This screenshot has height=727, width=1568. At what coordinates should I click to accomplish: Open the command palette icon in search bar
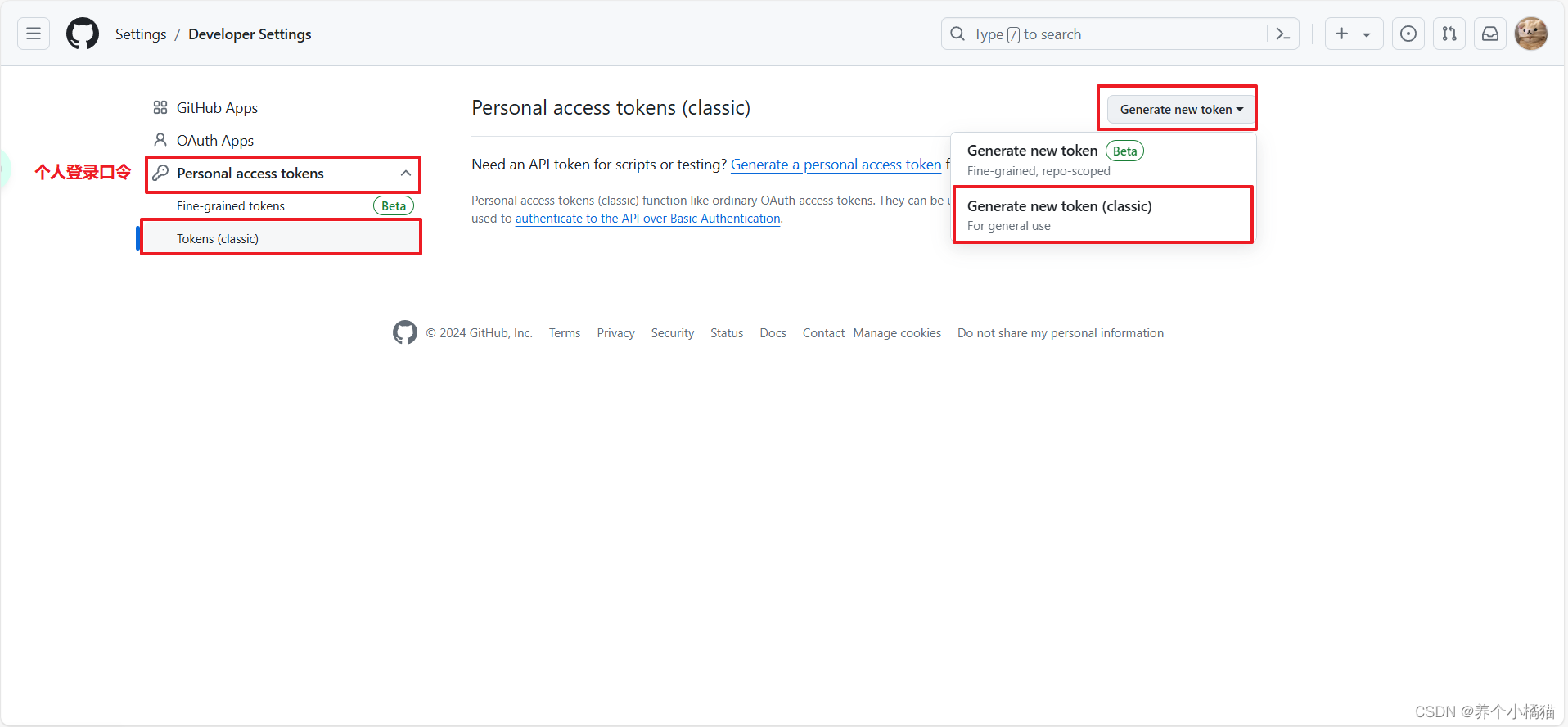coord(1282,34)
